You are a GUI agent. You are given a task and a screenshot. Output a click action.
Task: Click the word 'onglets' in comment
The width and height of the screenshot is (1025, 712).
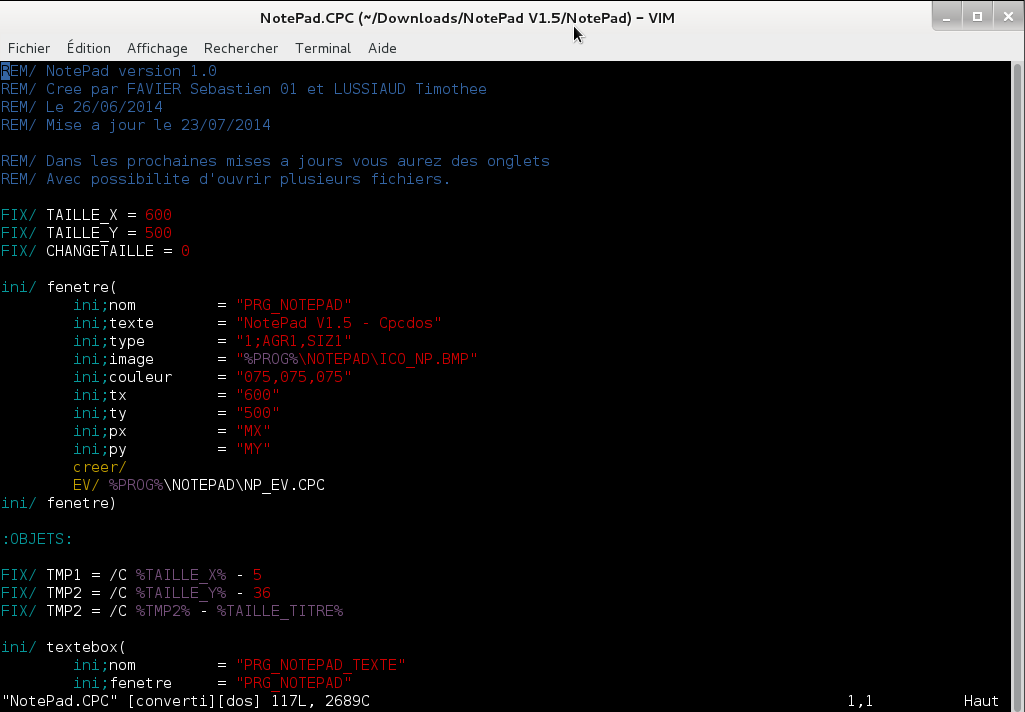click(518, 161)
